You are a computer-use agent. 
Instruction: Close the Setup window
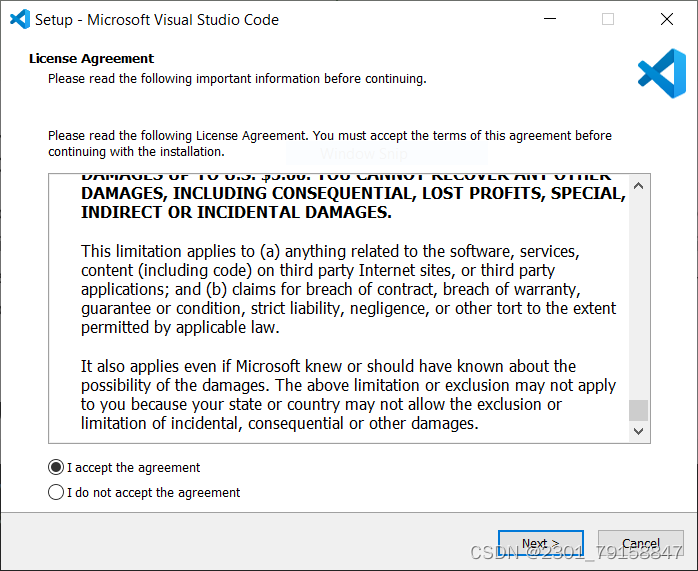click(667, 19)
